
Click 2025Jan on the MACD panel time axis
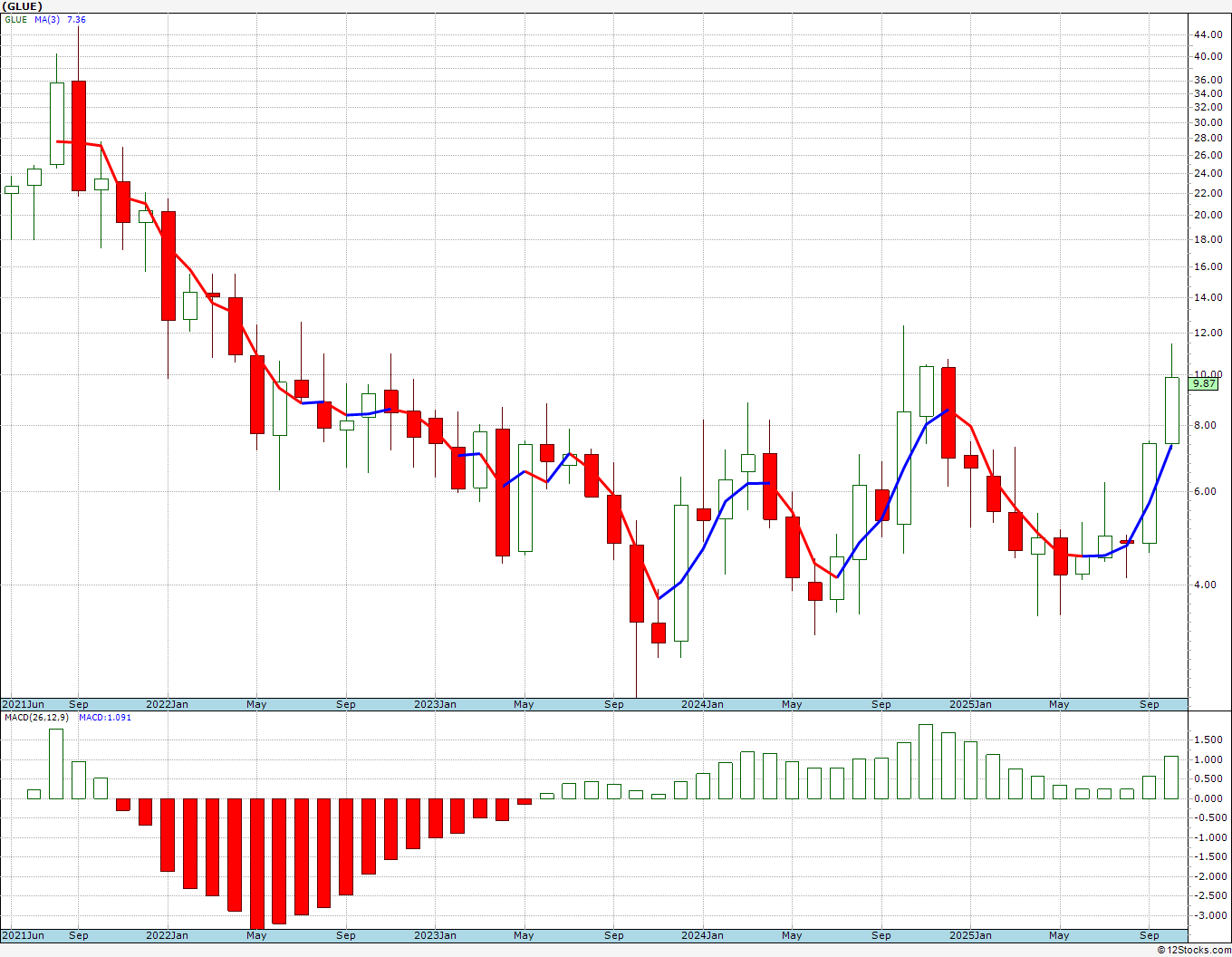(970, 935)
